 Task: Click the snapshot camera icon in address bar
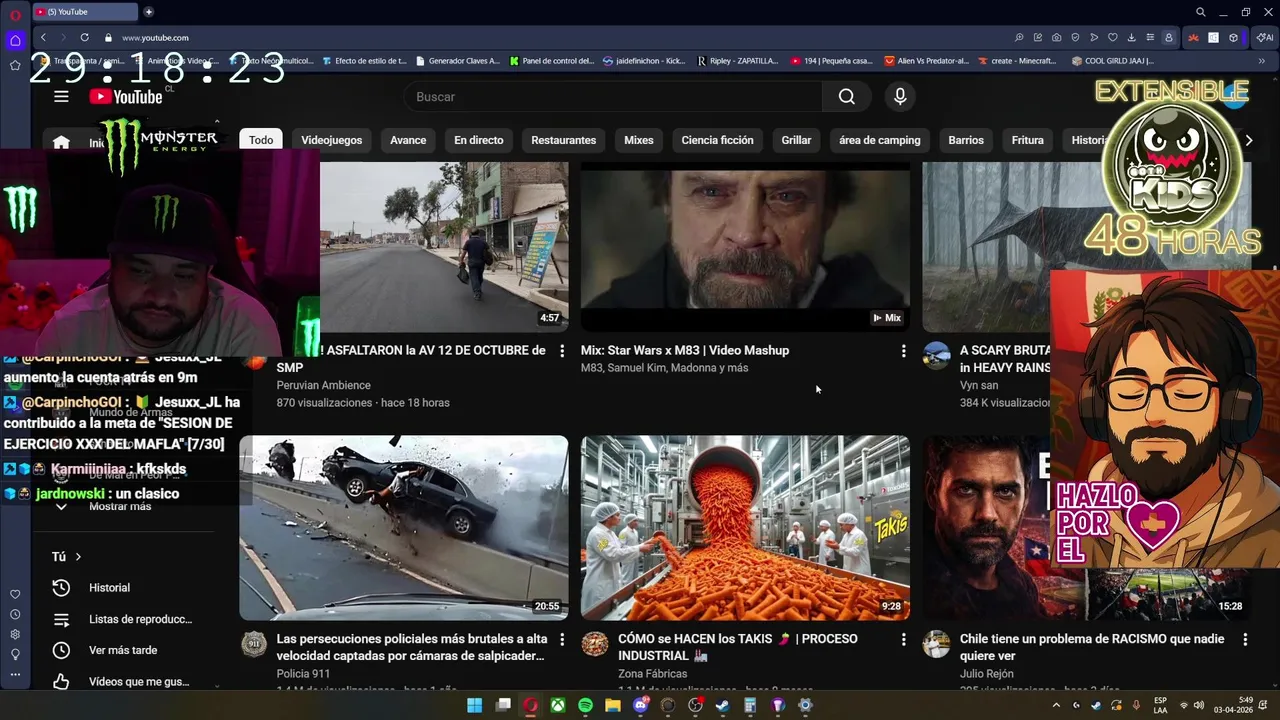click(1057, 37)
